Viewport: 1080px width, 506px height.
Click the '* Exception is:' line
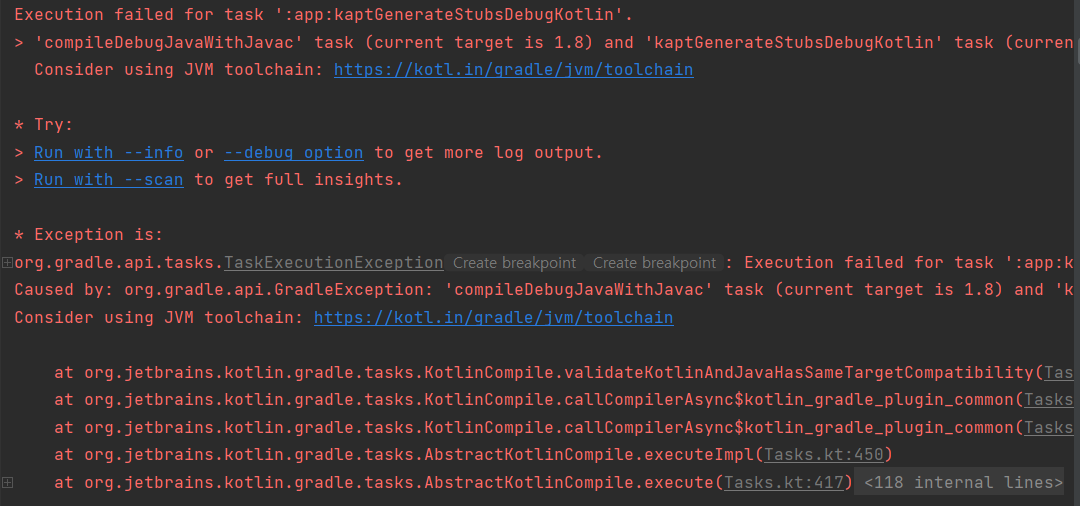coord(88,235)
